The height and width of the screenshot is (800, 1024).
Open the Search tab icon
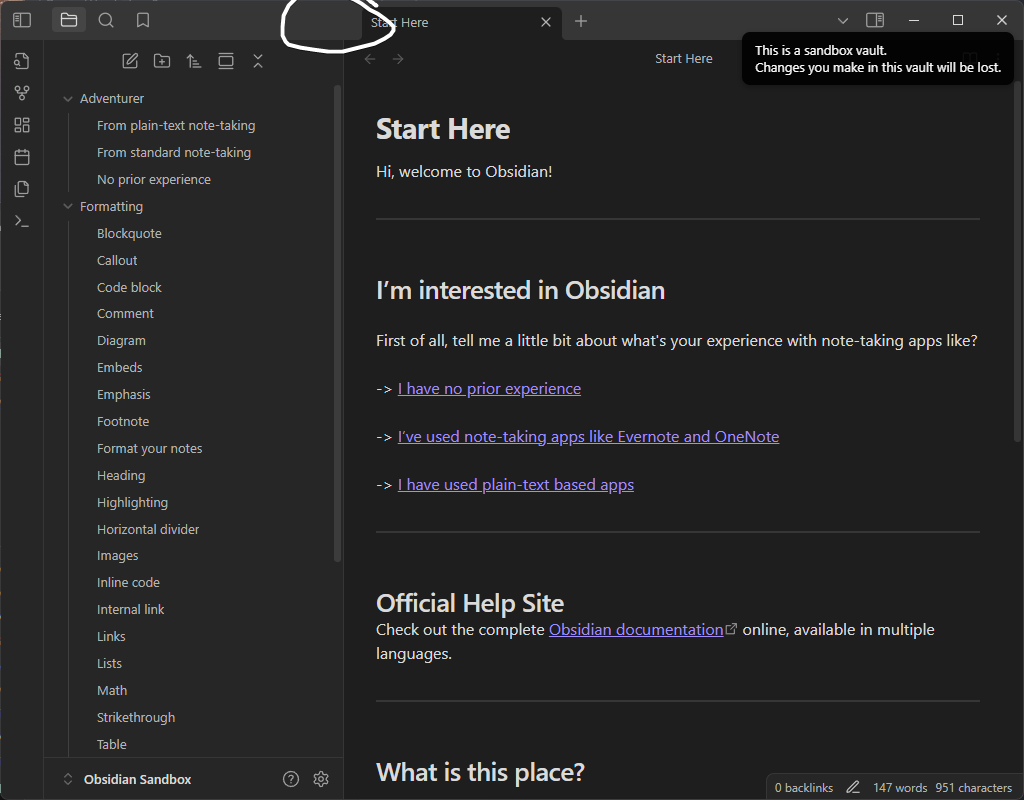pyautogui.click(x=106, y=20)
